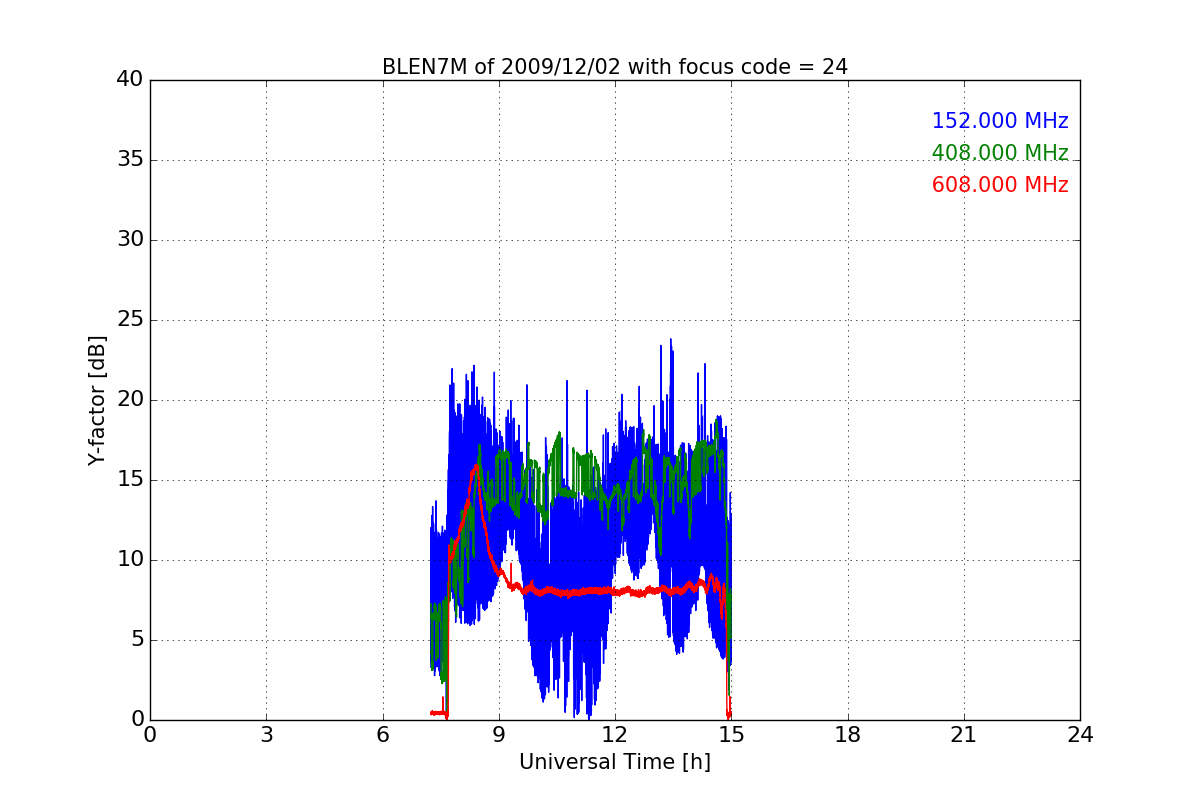The width and height of the screenshot is (1200, 800).
Task: Click the peak of the red 608 MHz curve
Action: (476, 465)
